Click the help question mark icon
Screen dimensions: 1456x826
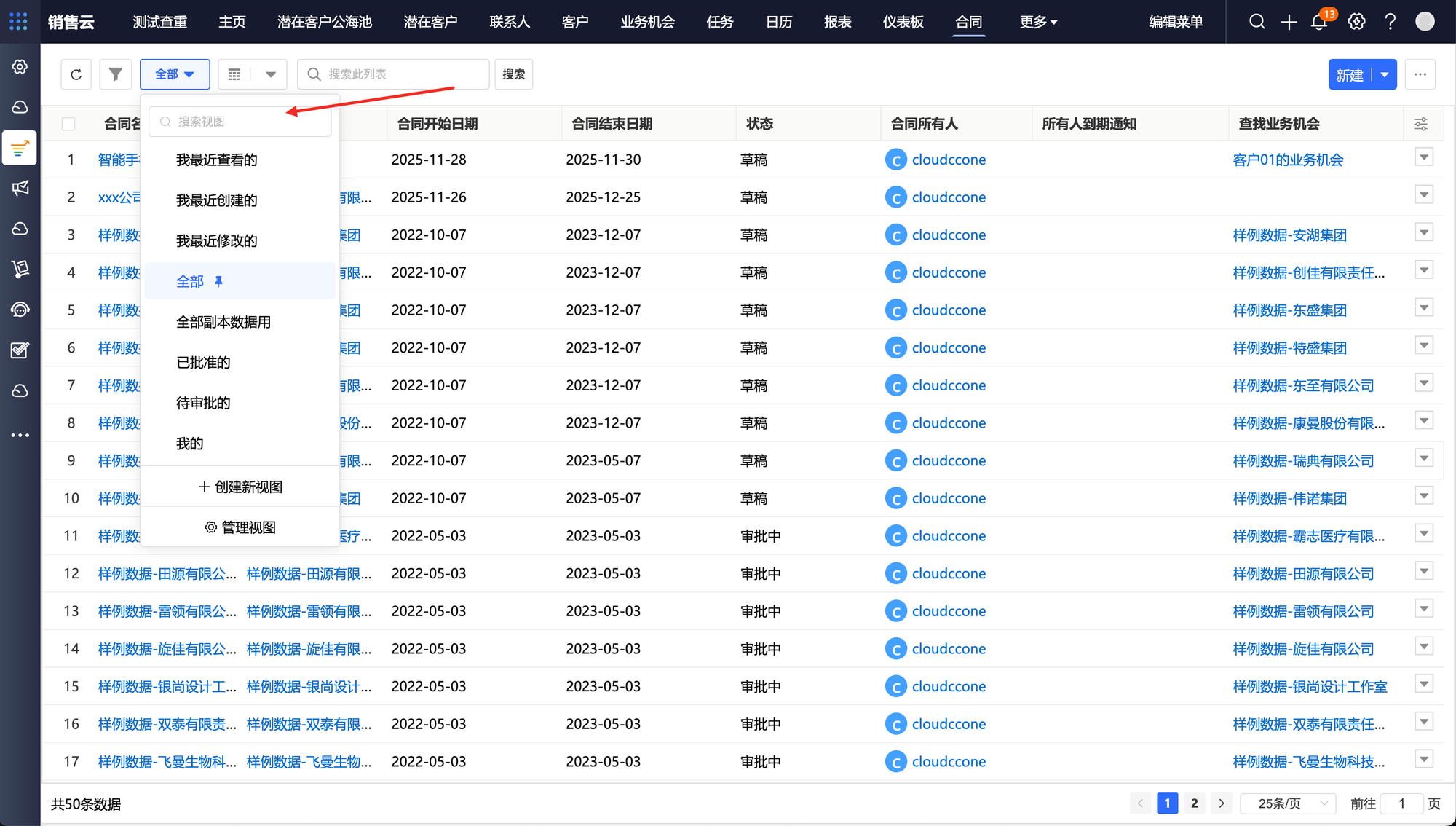pos(1390,22)
